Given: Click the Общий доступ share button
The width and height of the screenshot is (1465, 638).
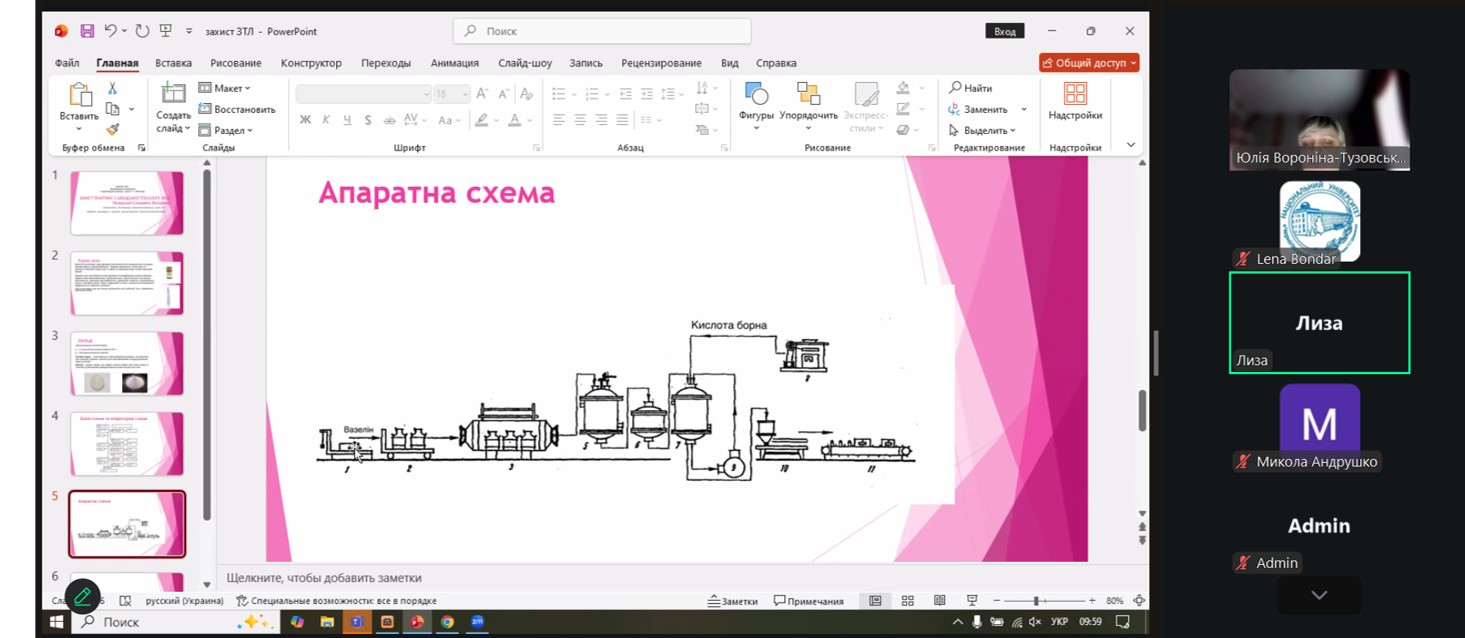Looking at the screenshot, I should coord(1088,63).
